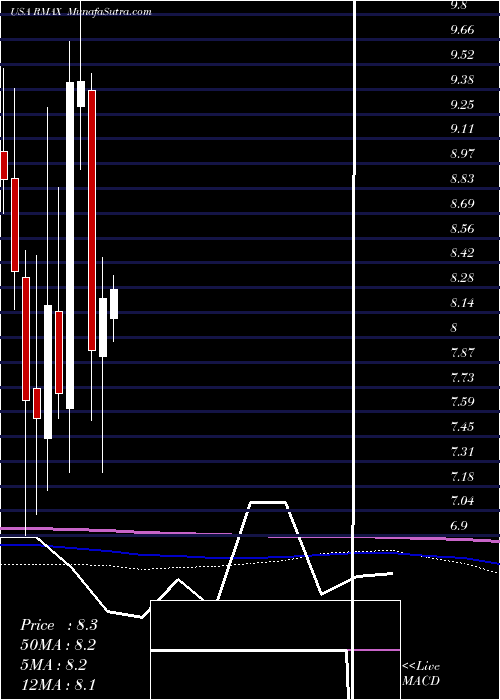The image size is (500, 700).
Task: Click the 8.83 price axis label
Action: (462, 179)
